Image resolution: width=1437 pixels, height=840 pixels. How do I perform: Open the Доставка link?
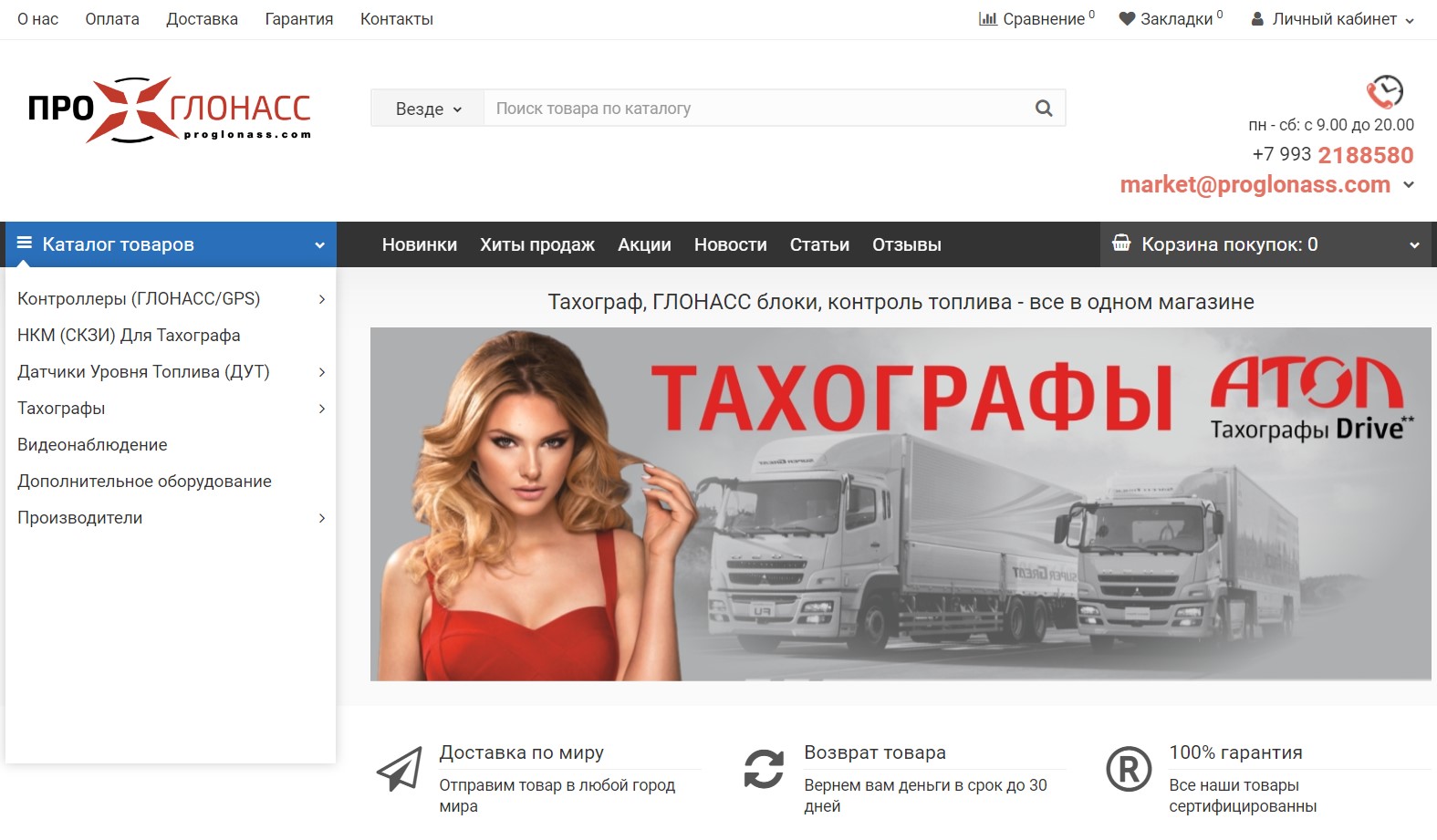tap(202, 19)
